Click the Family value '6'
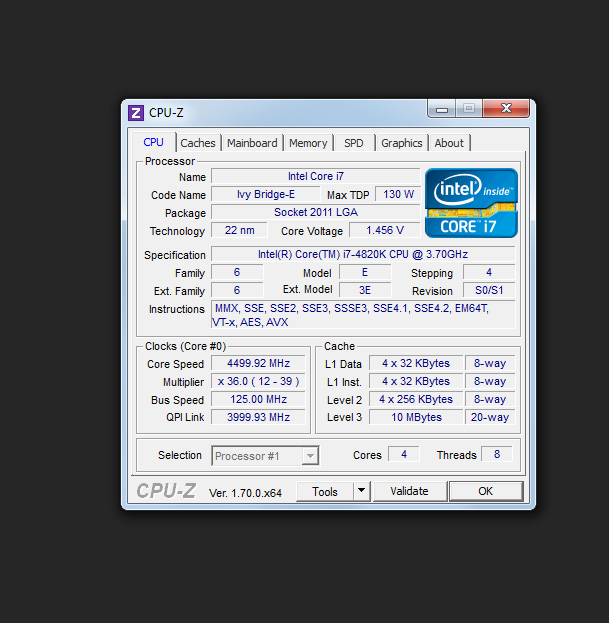This screenshot has width=609, height=623. coord(237,272)
